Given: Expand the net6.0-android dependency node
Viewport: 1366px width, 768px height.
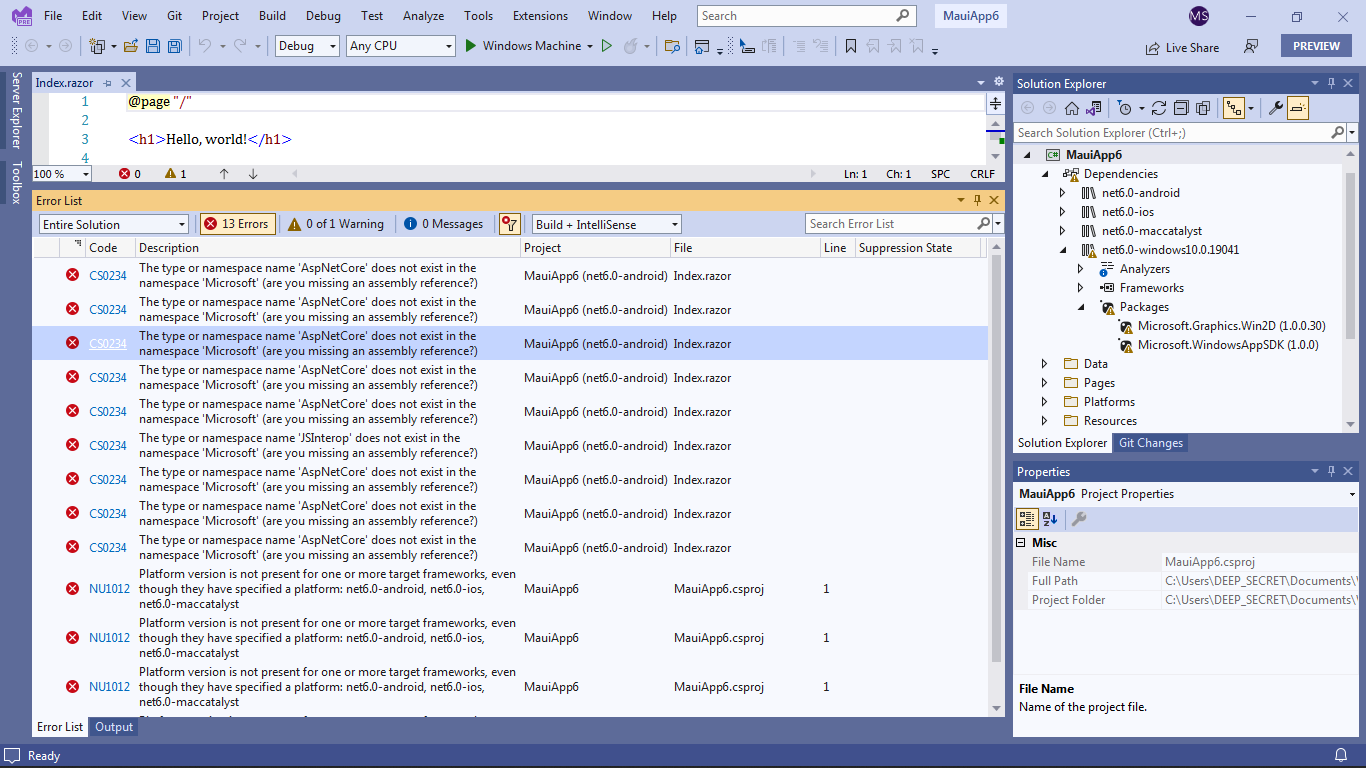Looking at the screenshot, I should [x=1063, y=193].
